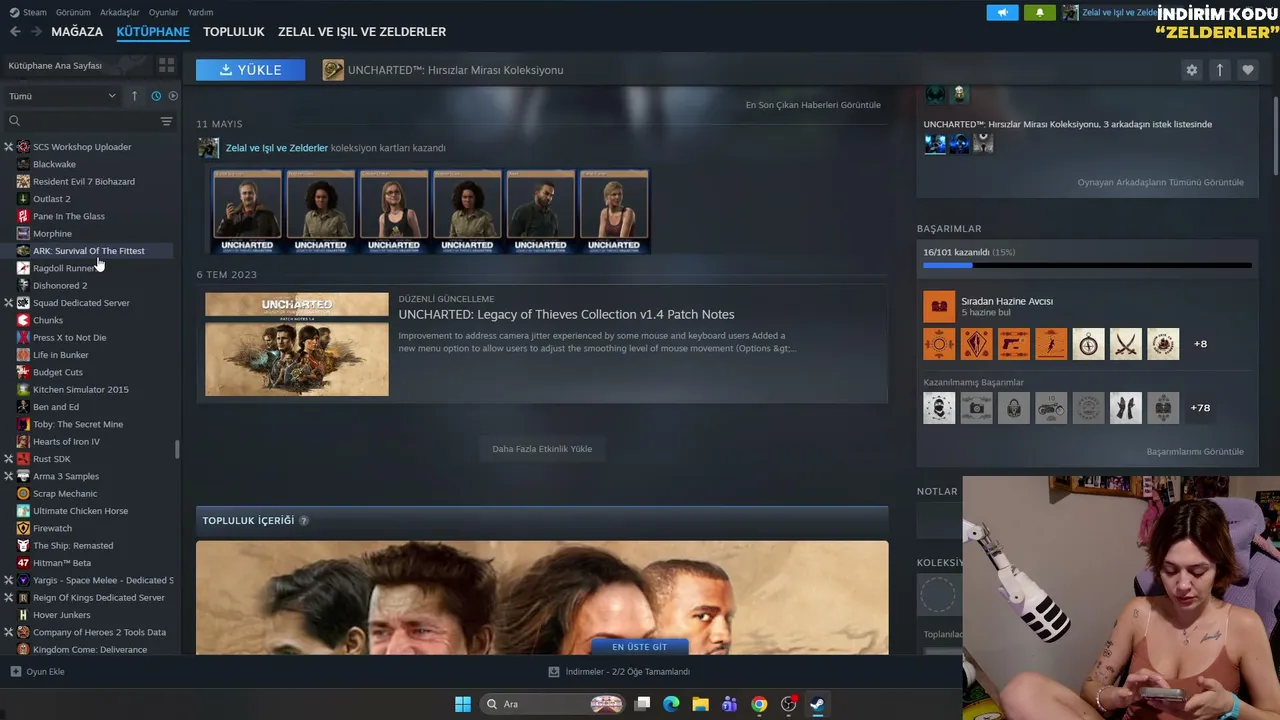1280x720 pixels.
Task: Open Oynayan Arkadaşların Tümünü Görüntüle link
Action: tap(1161, 183)
